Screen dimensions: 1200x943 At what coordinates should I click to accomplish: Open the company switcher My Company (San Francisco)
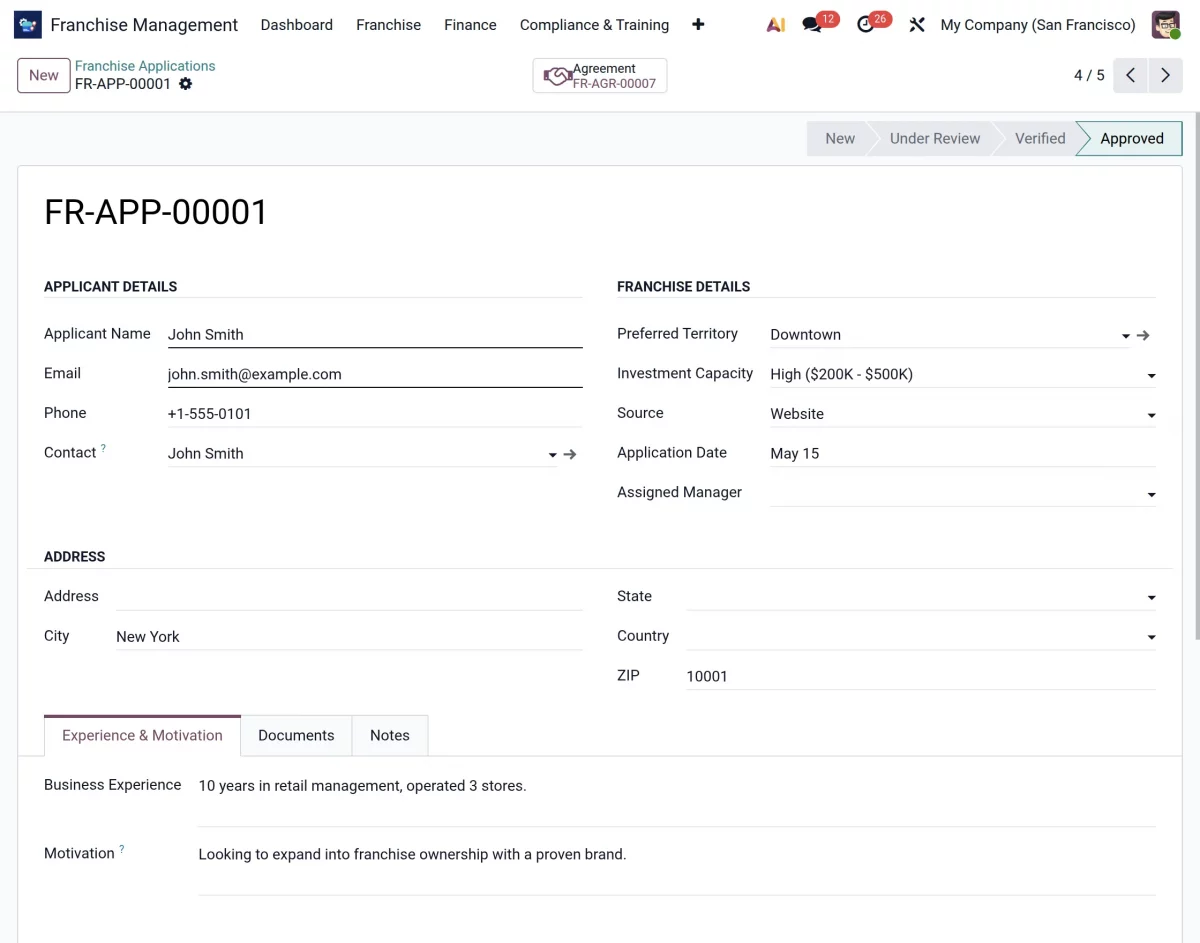tap(1038, 25)
